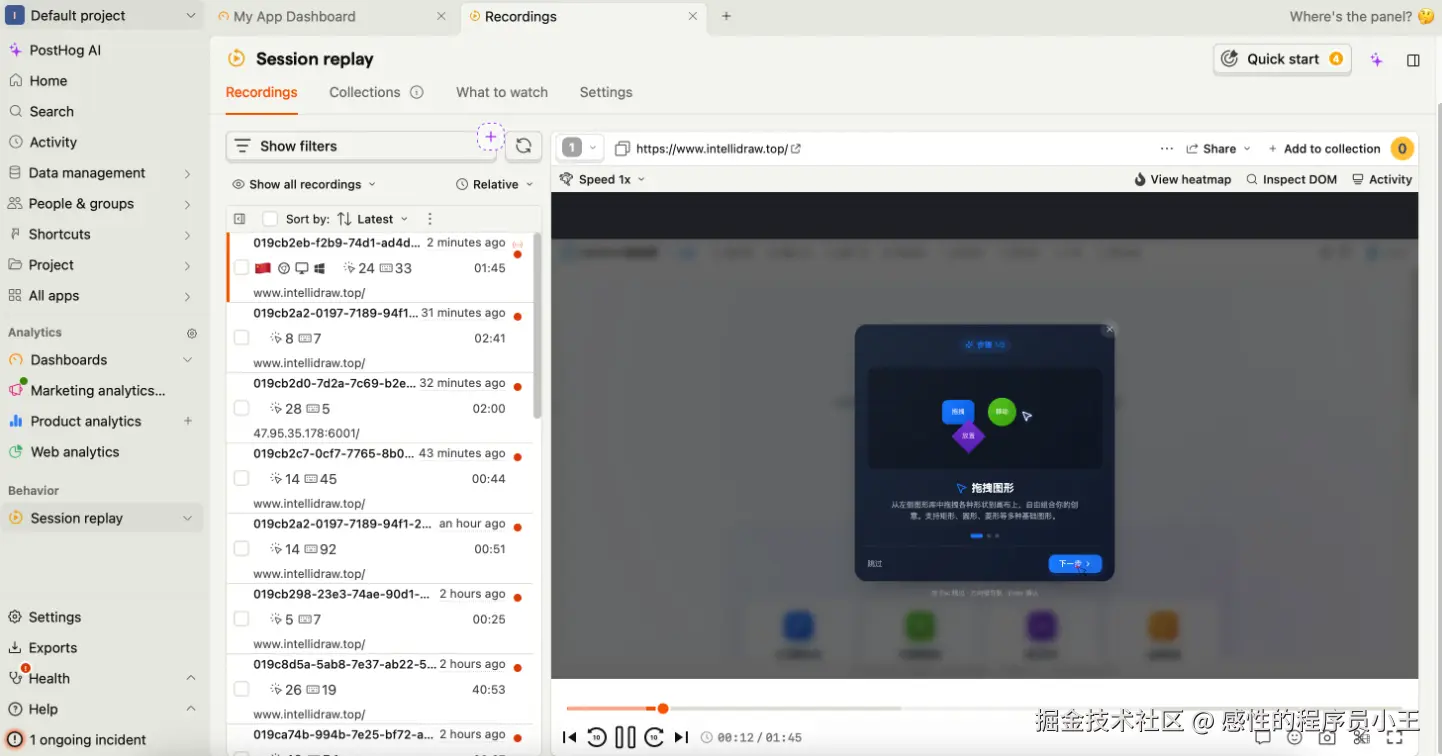
Task: Check the recording from 32 minutes ago
Action: [241, 408]
